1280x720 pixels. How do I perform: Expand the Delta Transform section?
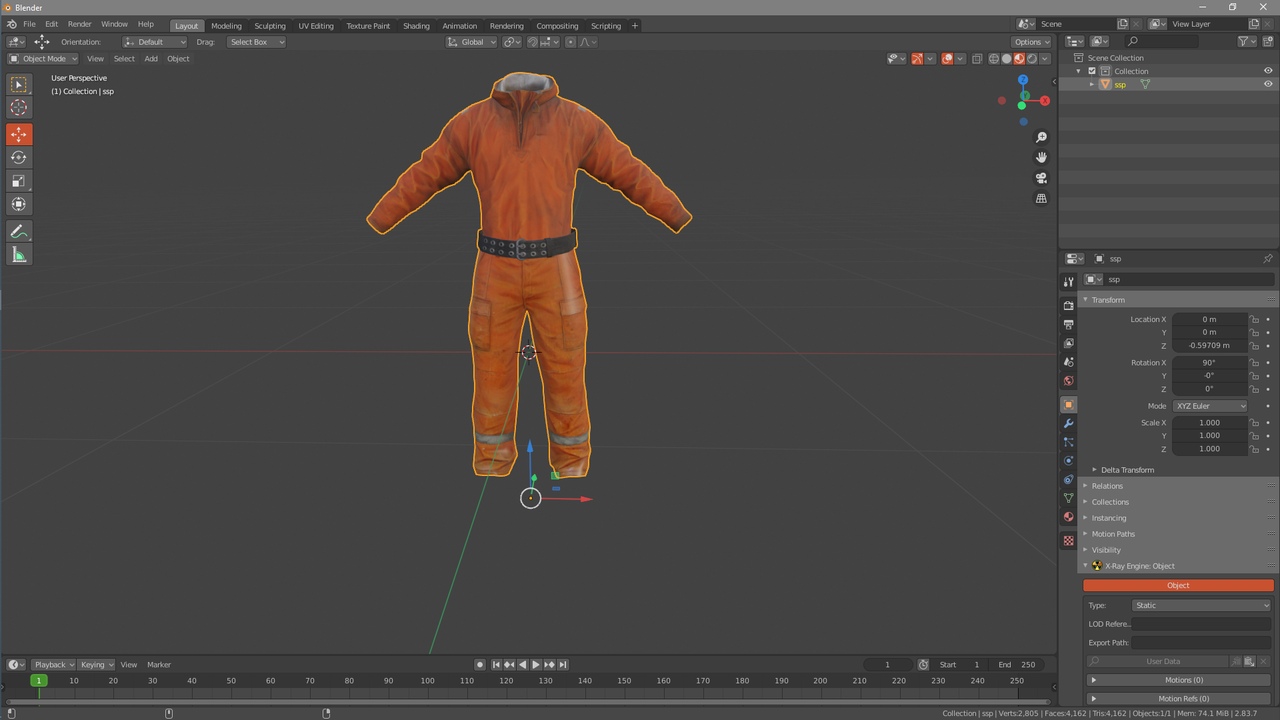(1126, 470)
